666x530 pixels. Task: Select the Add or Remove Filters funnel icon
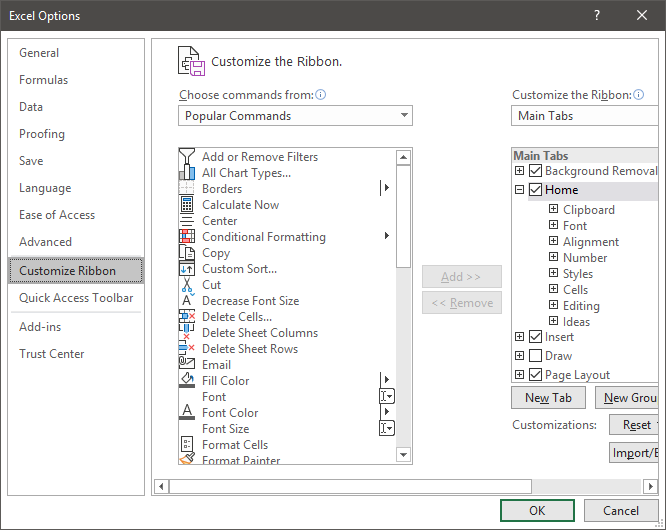coord(187,157)
